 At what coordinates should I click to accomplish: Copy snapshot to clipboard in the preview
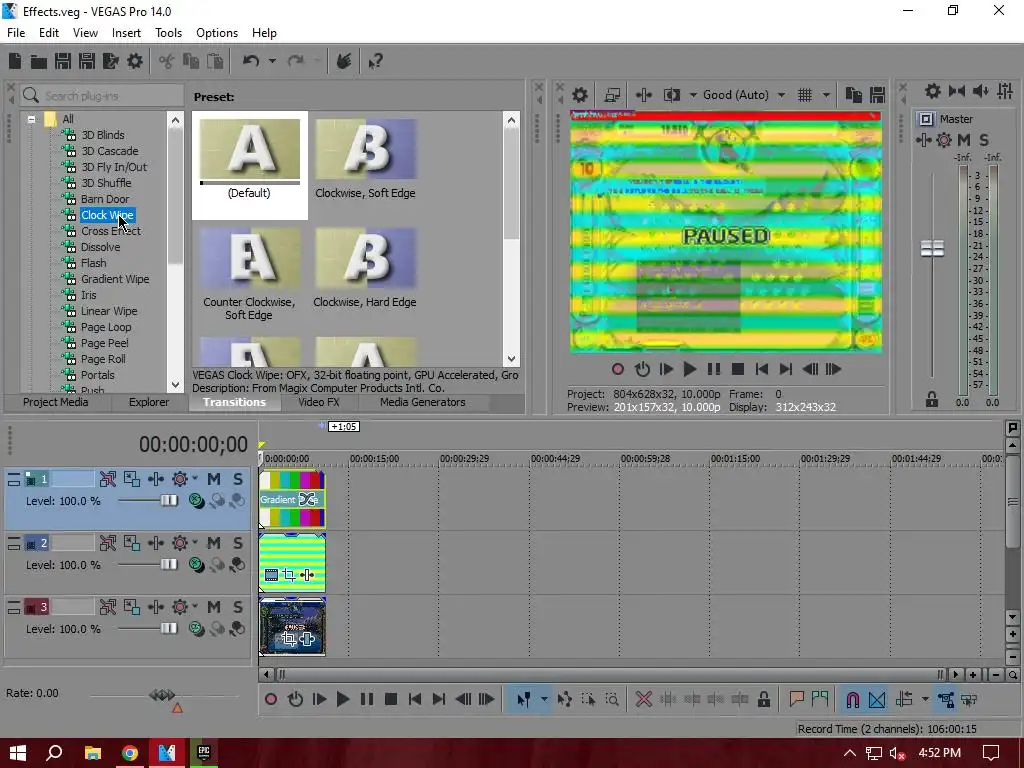click(854, 95)
